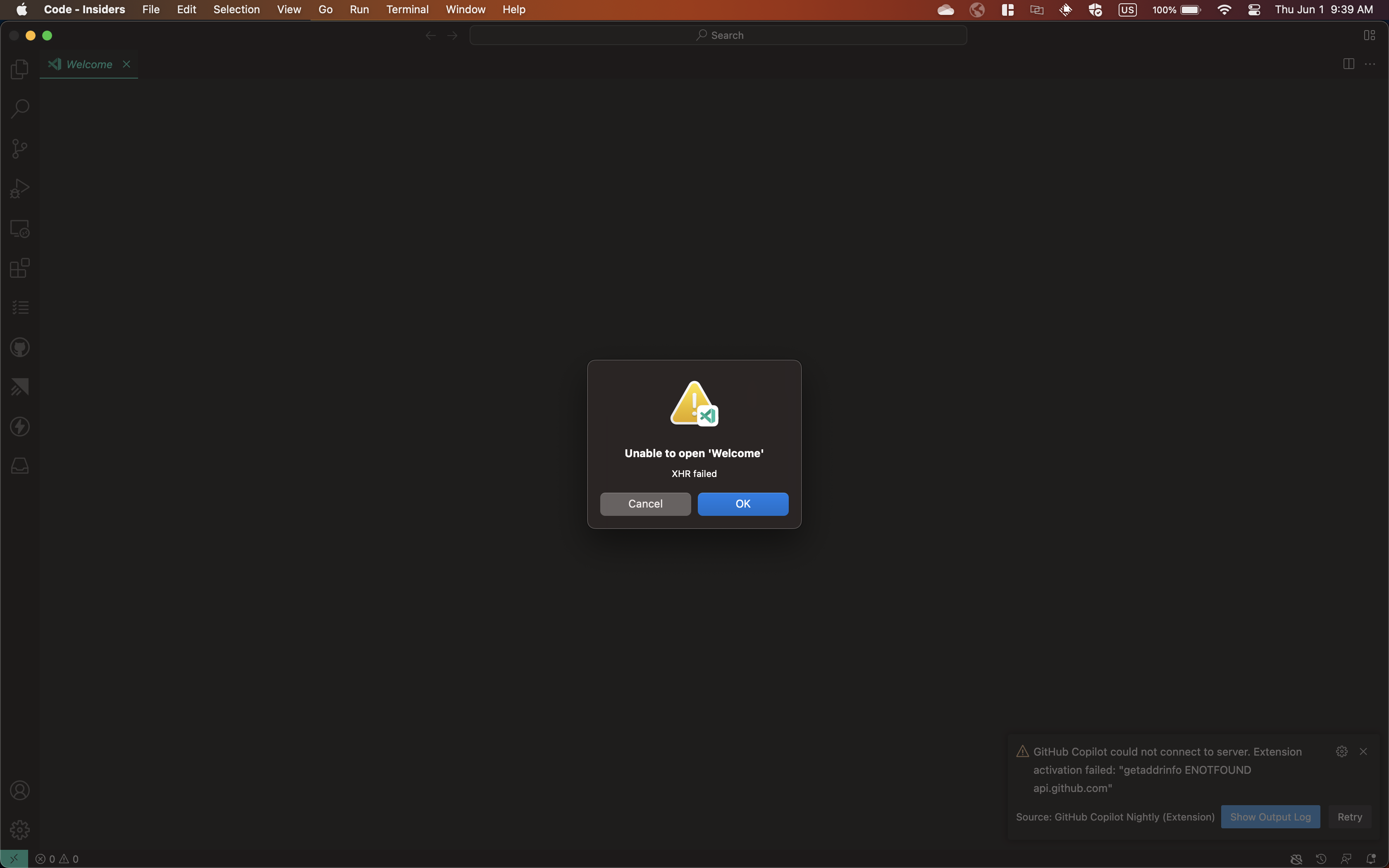Open the Remote Explorer view
The width and height of the screenshot is (1389, 868).
click(x=19, y=228)
